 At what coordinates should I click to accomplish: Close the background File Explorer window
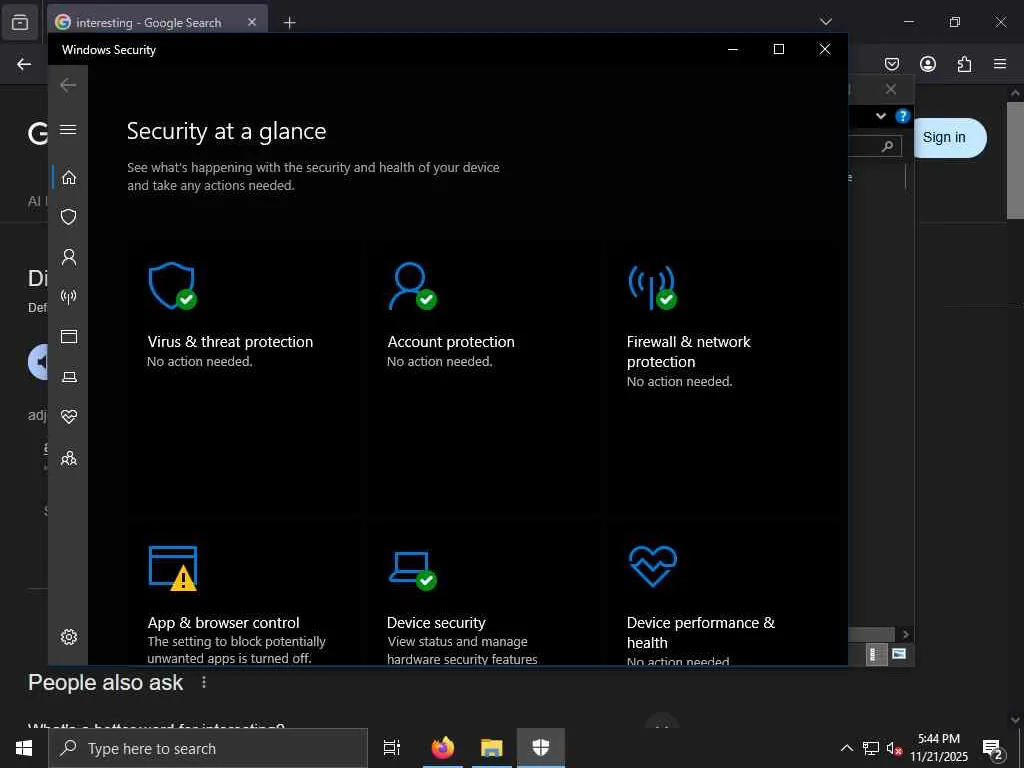[891, 89]
